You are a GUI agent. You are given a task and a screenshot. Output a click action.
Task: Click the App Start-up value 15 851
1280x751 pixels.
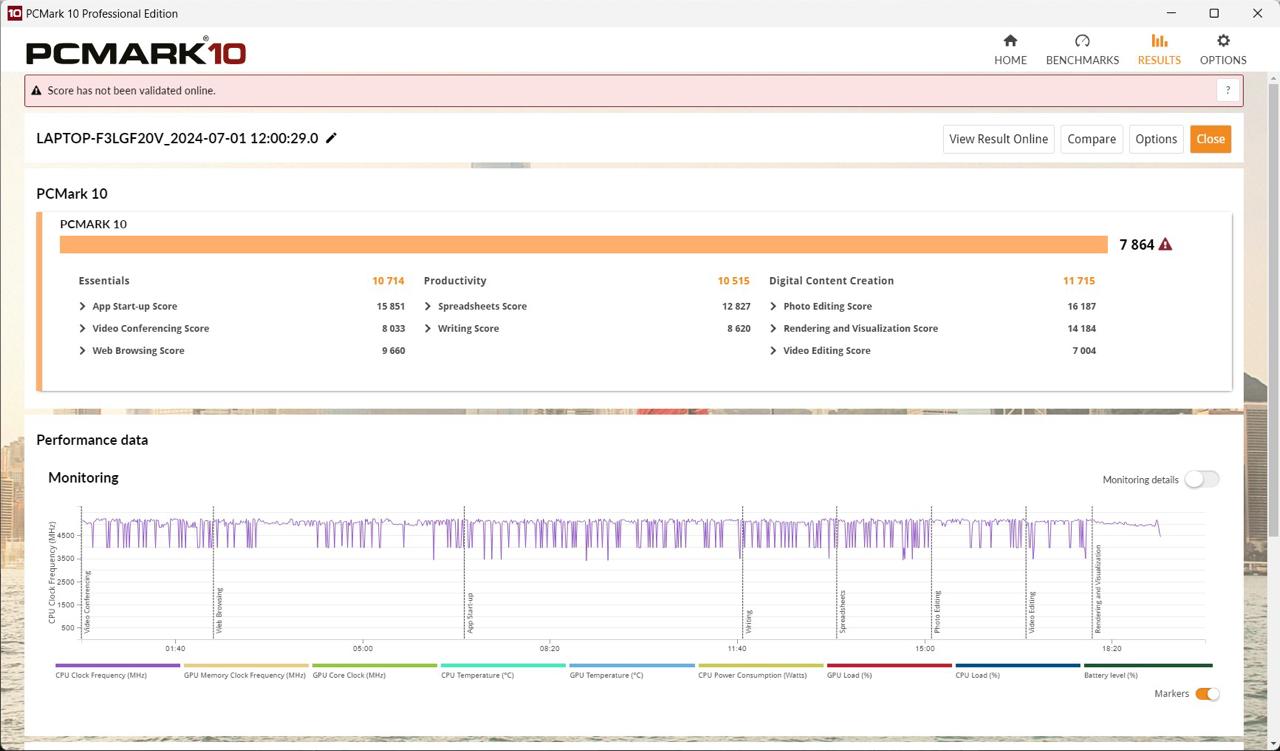391,306
